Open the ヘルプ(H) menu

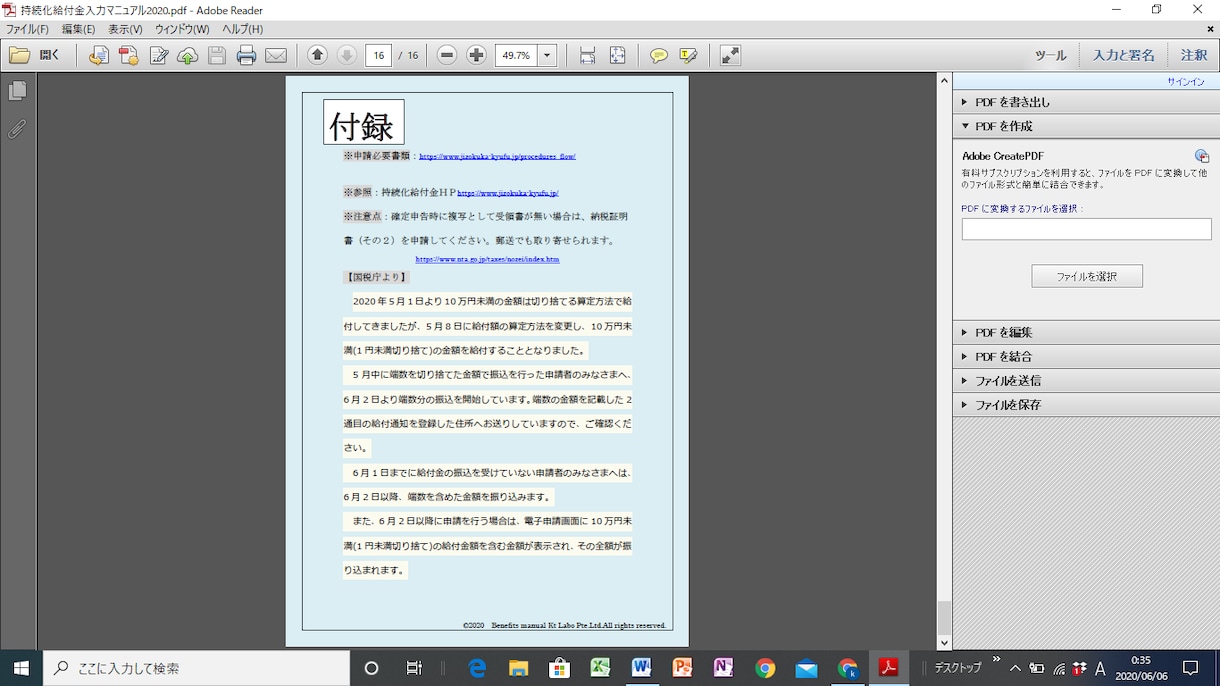242,30
